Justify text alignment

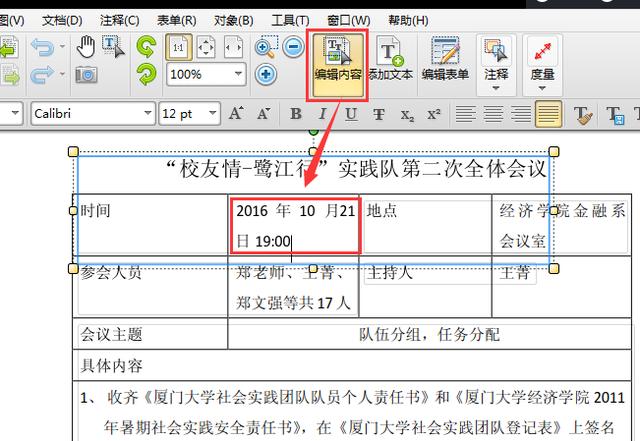pyautogui.click(x=549, y=114)
